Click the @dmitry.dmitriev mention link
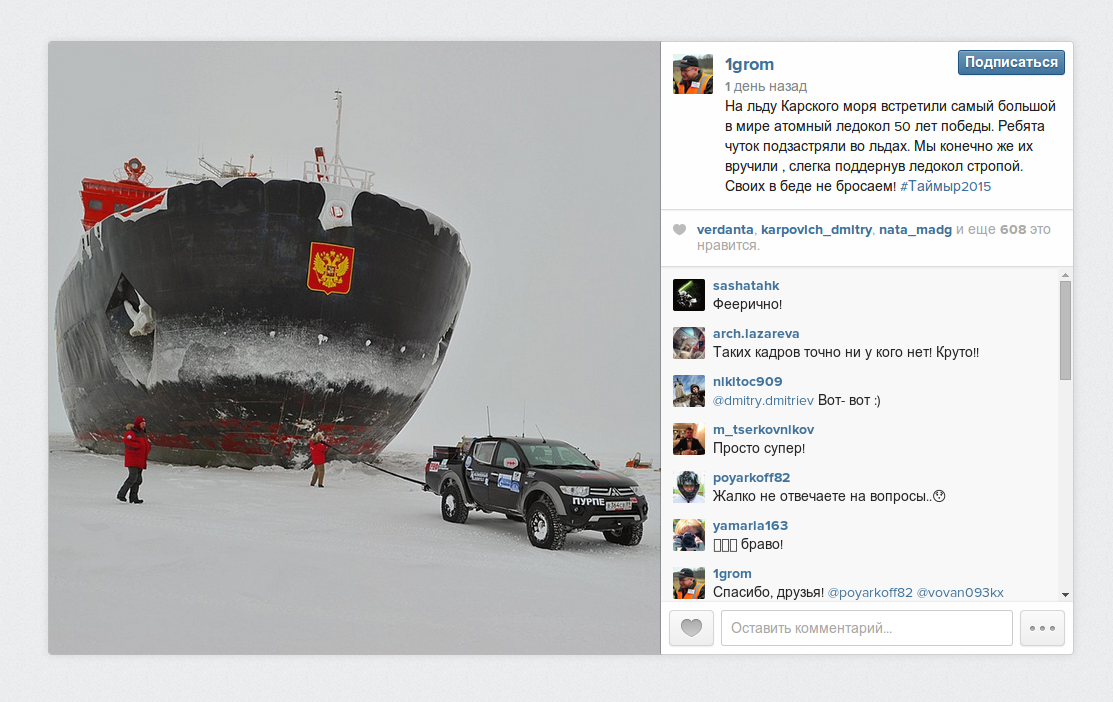This screenshot has width=1113, height=702. click(x=763, y=400)
